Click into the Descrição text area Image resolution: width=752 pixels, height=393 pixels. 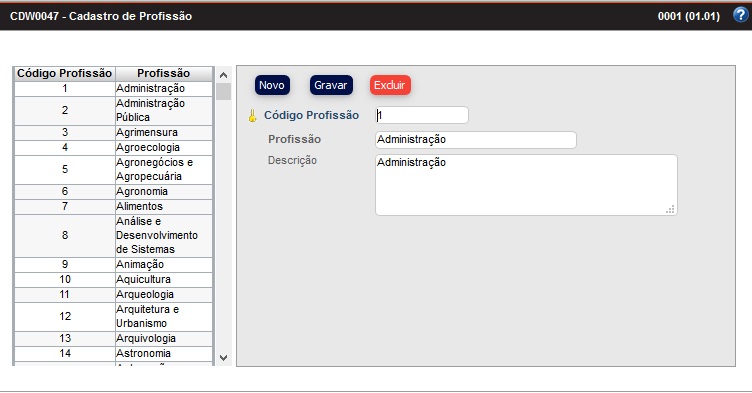526,185
